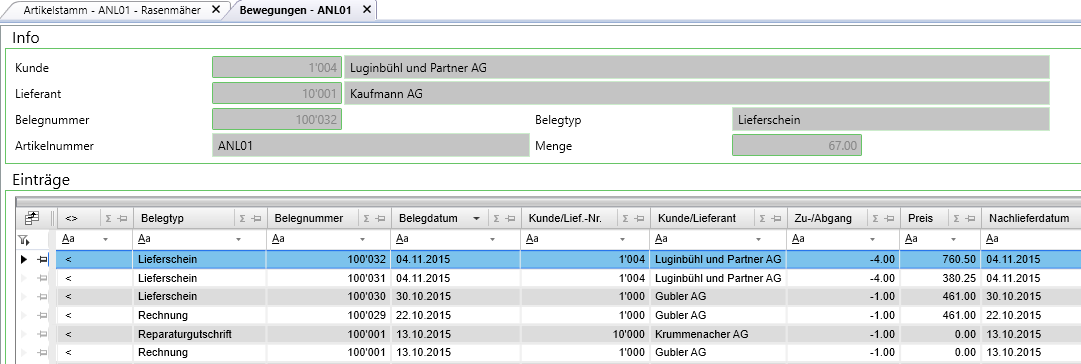The height and width of the screenshot is (364, 1081).
Task: Click the Lieferant name field Kaufmann AG
Action: pyautogui.click(x=696, y=93)
